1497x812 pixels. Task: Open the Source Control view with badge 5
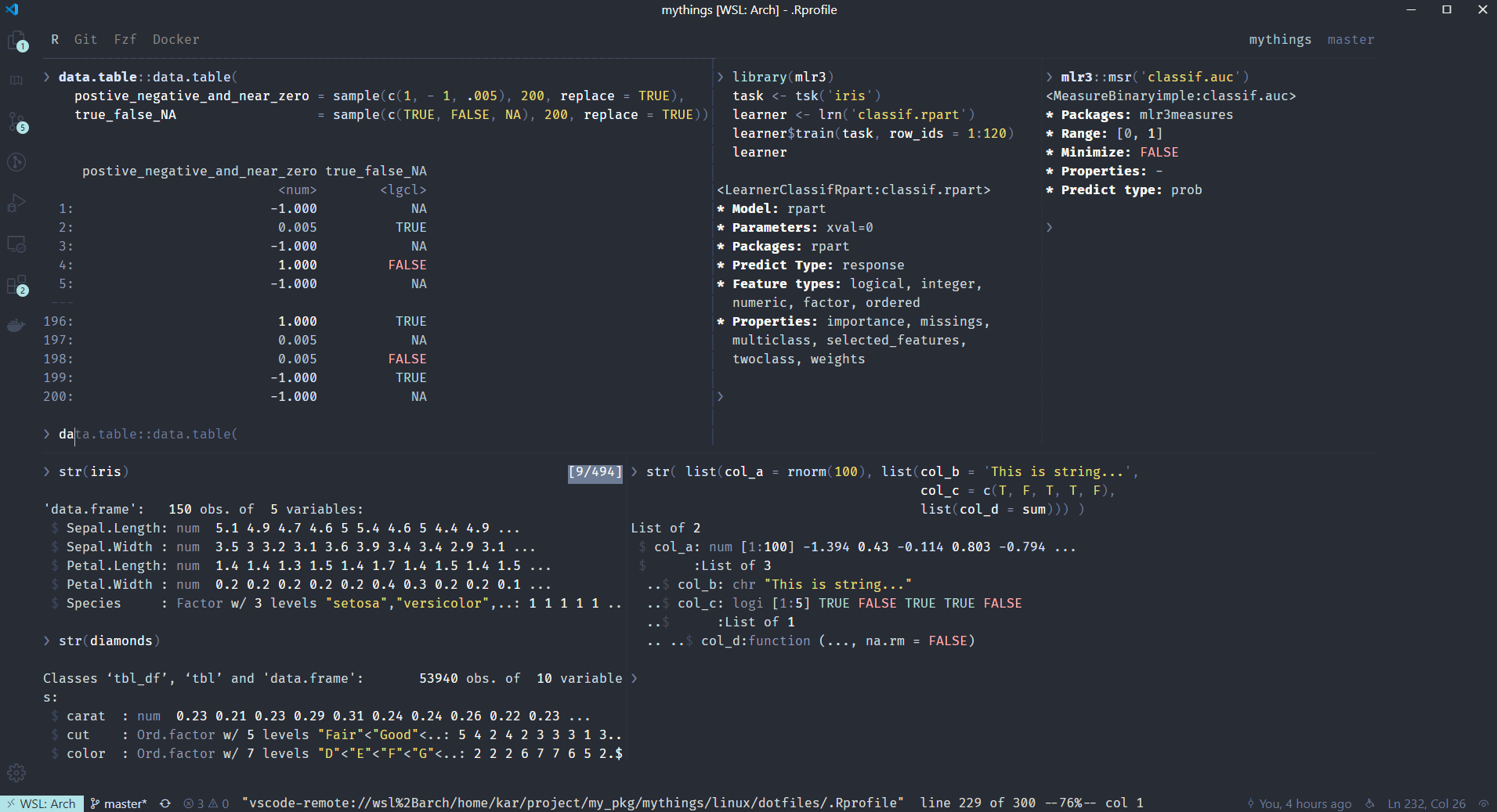[16, 121]
